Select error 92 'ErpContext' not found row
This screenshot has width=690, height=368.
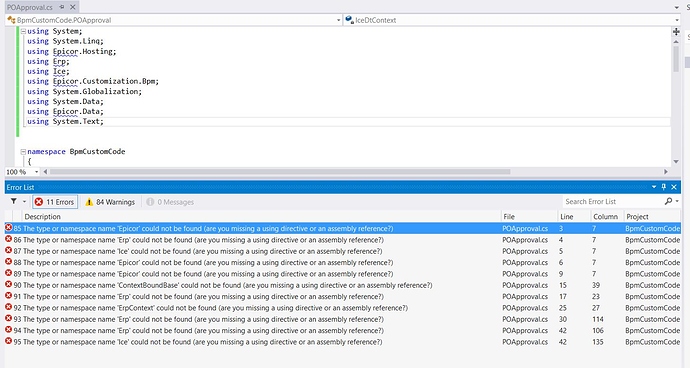click(x=343, y=308)
